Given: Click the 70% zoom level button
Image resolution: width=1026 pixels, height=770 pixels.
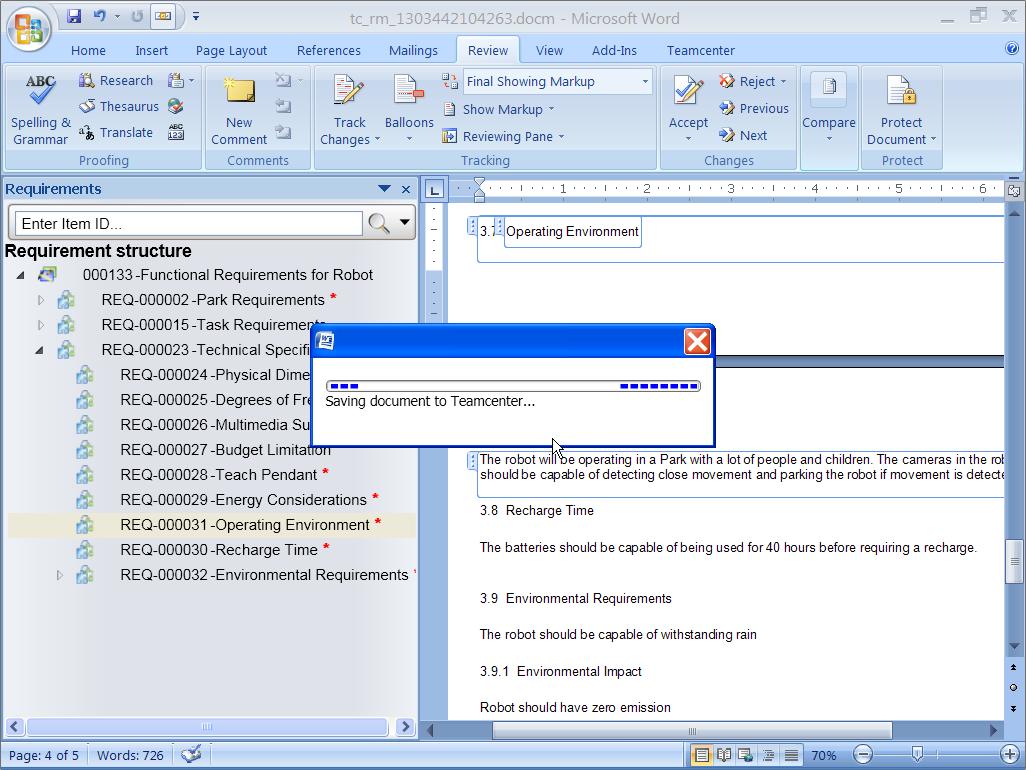Looking at the screenshot, I should click(824, 756).
